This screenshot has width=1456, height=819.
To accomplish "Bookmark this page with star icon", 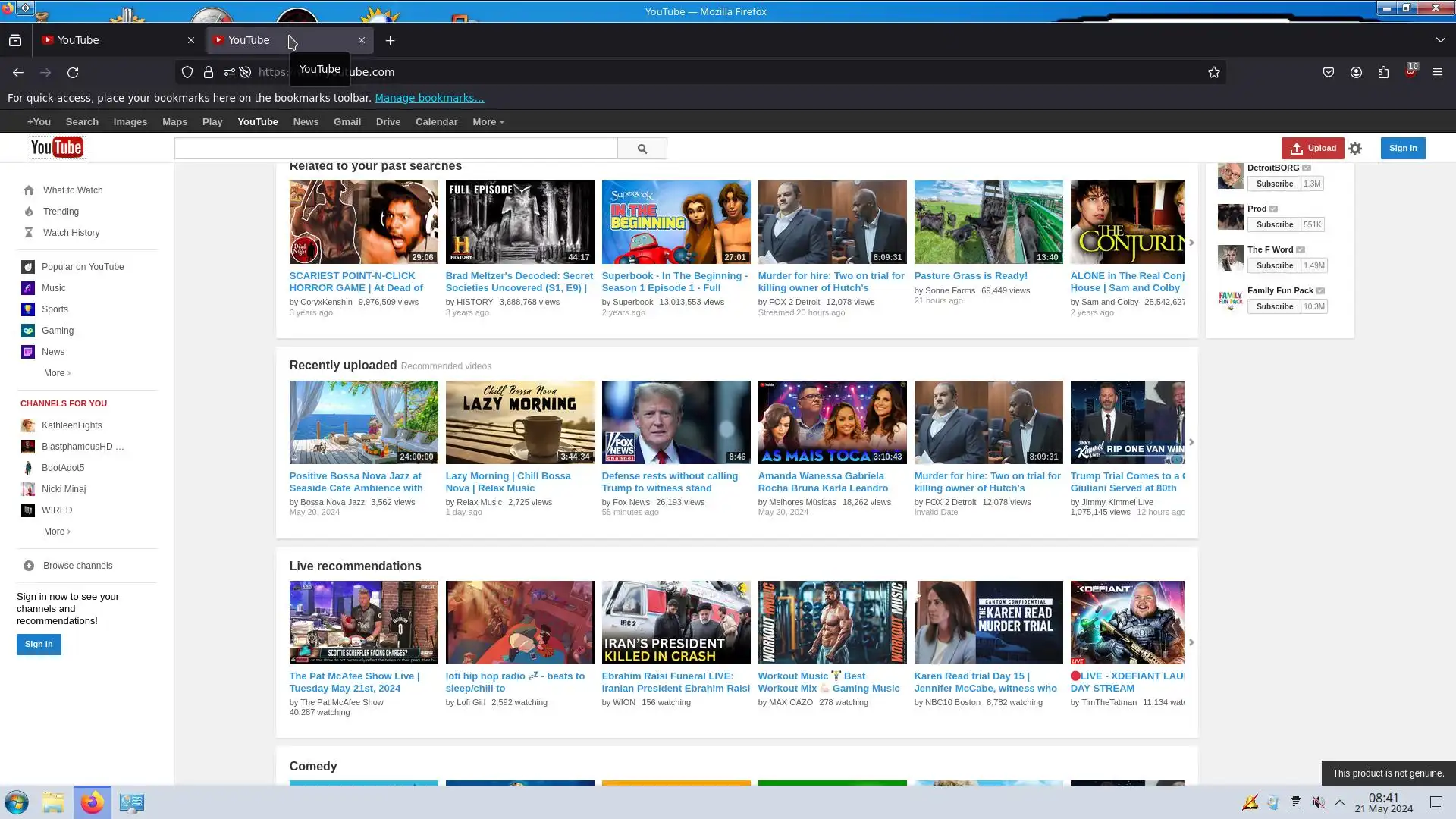I will click(x=1213, y=72).
